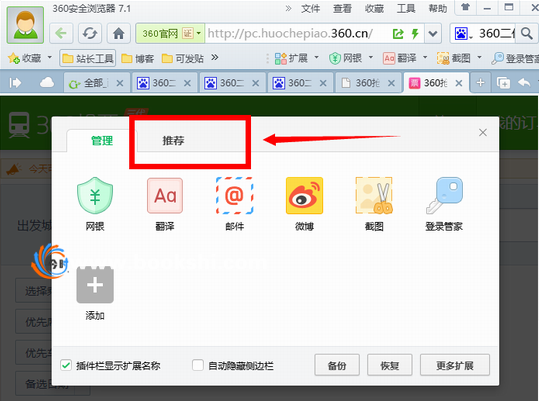This screenshot has height=401, width=539.
Task: Open the search engine paw selector
Action: pyautogui.click(x=464, y=33)
